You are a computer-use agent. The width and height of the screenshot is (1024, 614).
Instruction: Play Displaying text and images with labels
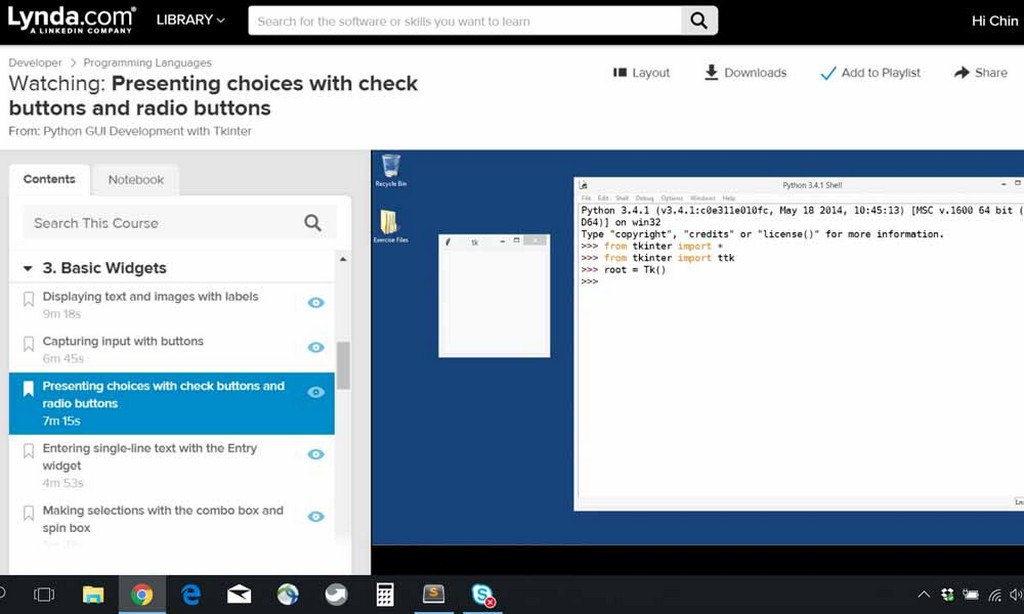(150, 297)
